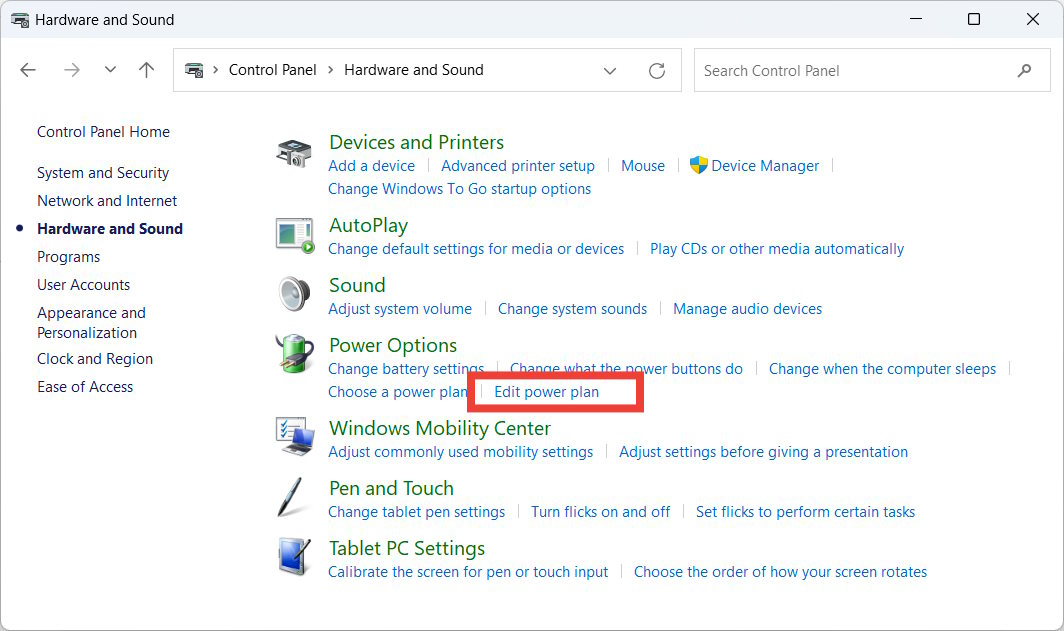The width and height of the screenshot is (1064, 631).
Task: Open the recent pages dropdown chevron
Action: (x=110, y=70)
